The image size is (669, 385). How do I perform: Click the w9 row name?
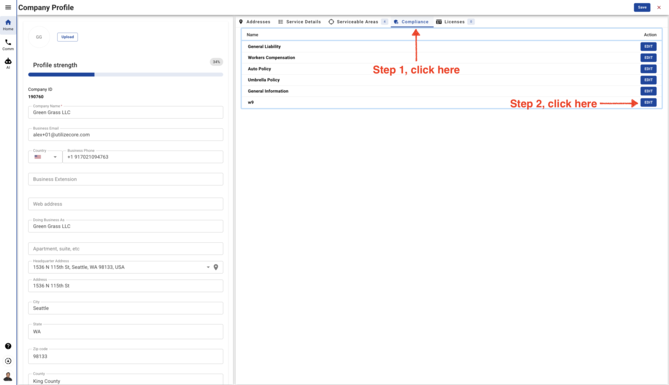(251, 102)
